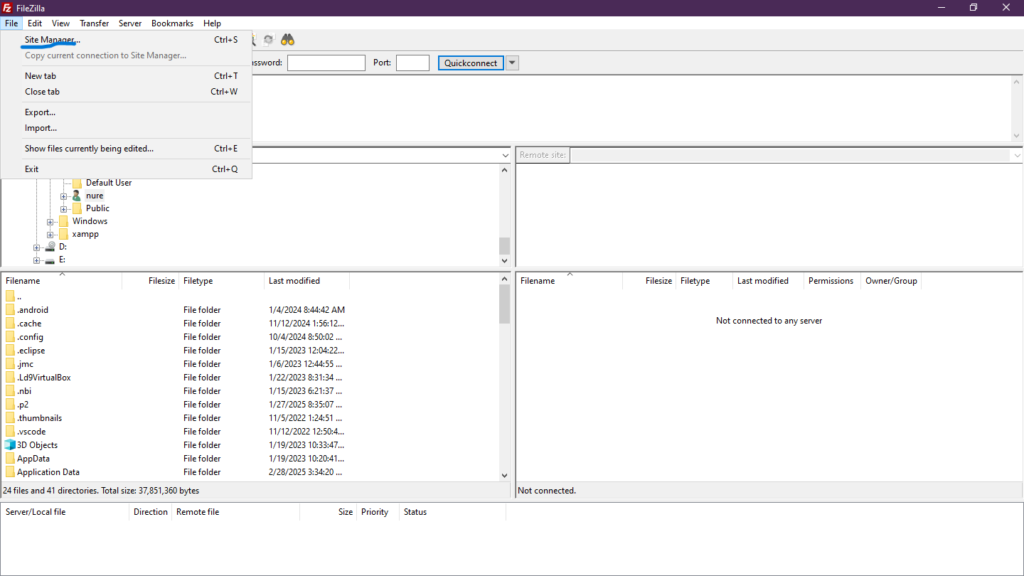Click the Quickconnect button
The width and height of the screenshot is (1024, 576).
pos(471,63)
